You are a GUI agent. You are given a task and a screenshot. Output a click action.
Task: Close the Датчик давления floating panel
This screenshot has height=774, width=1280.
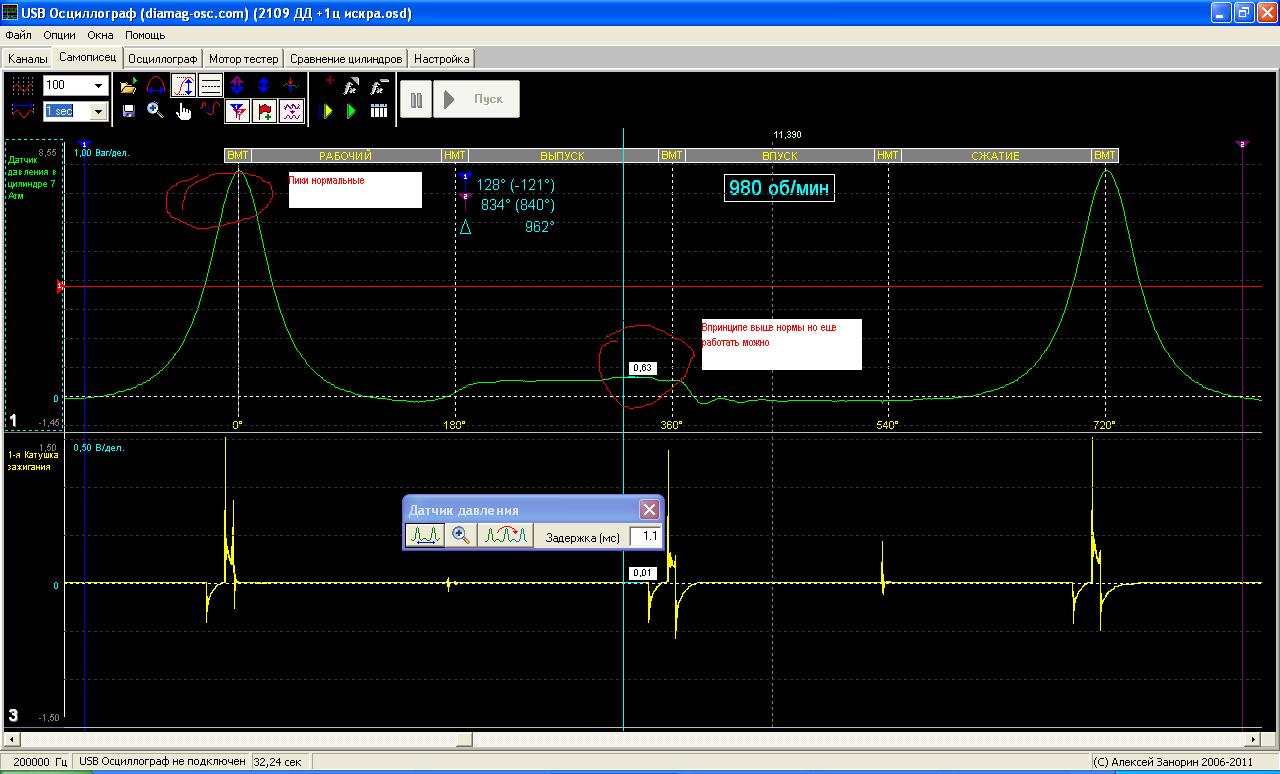click(x=649, y=510)
